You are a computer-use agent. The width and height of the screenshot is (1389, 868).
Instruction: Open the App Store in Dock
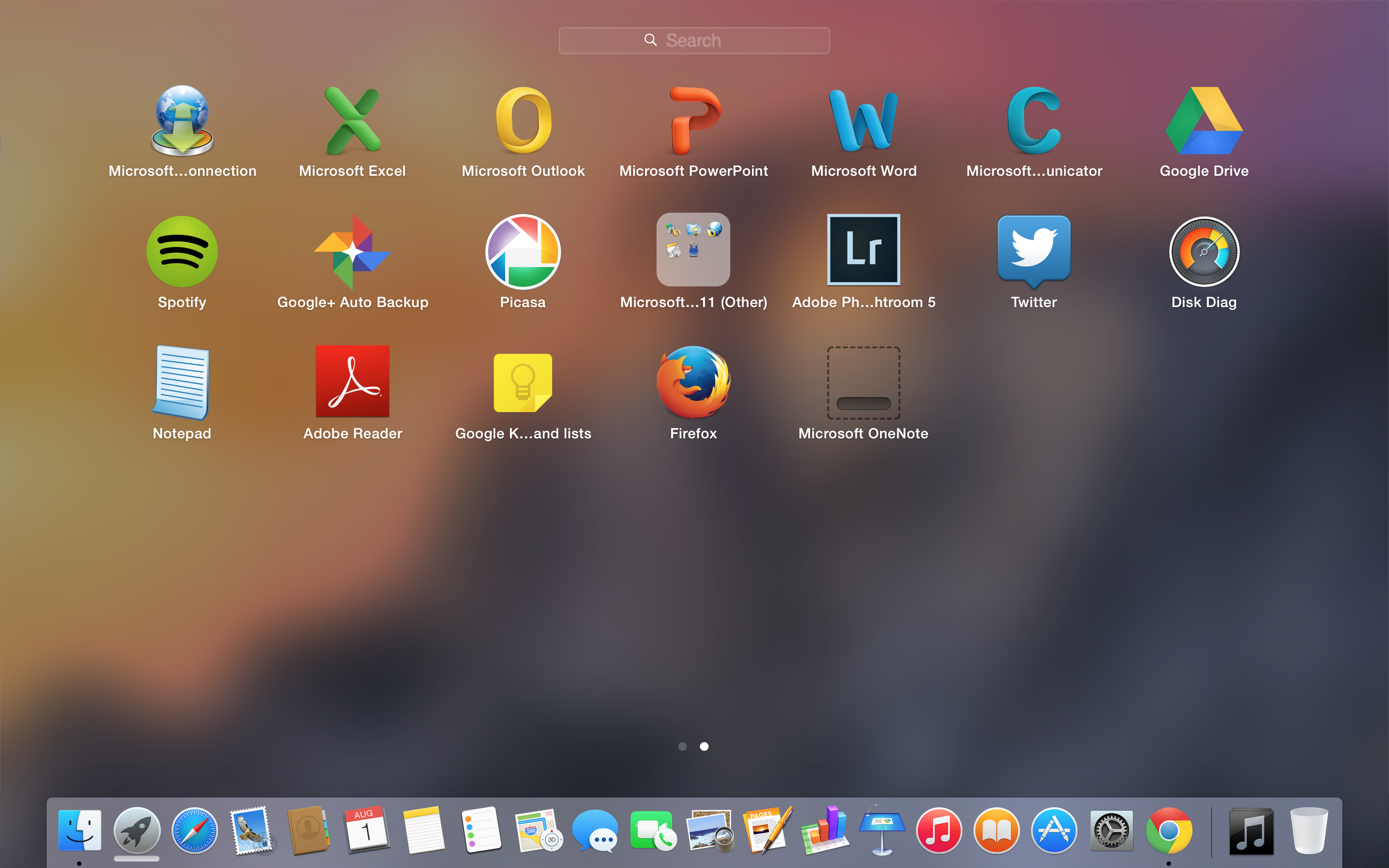pos(1054,830)
